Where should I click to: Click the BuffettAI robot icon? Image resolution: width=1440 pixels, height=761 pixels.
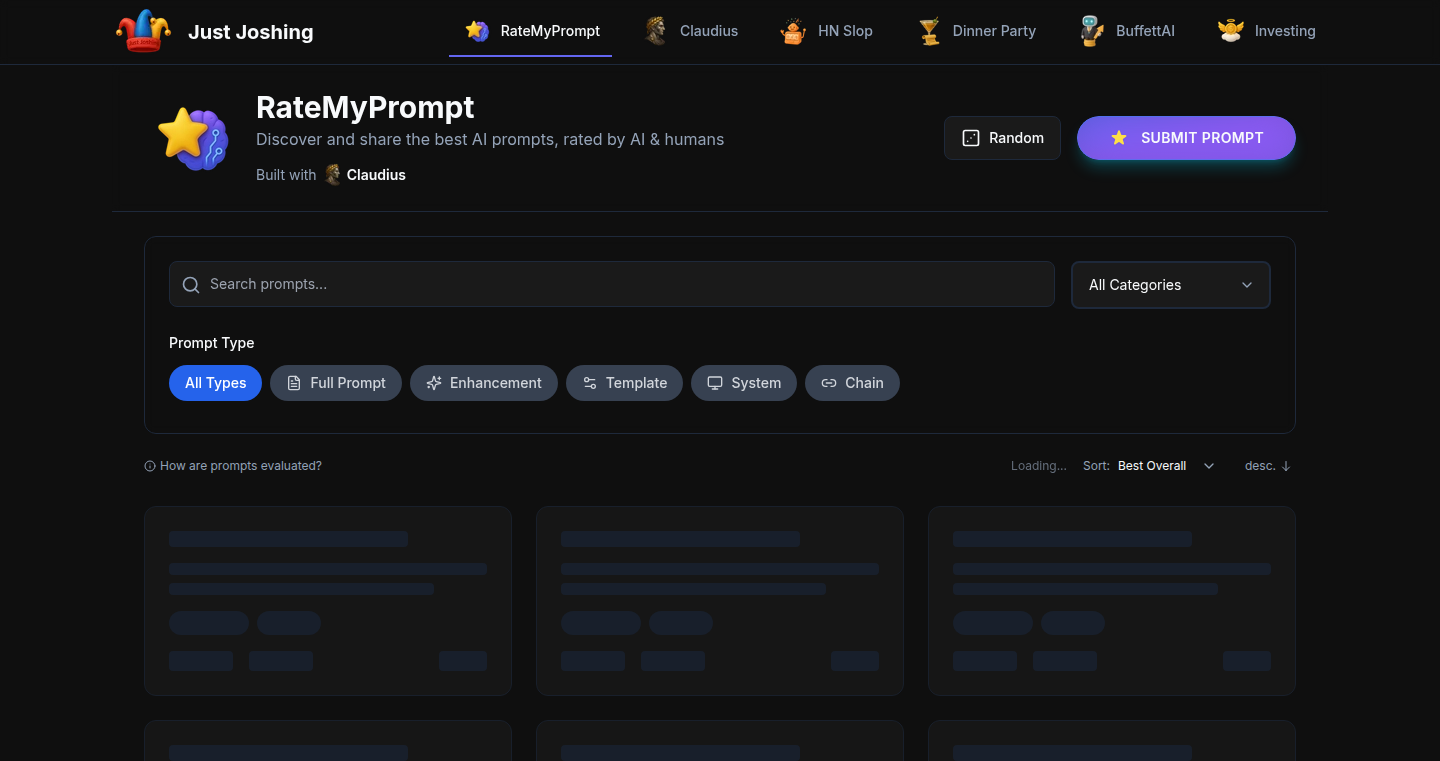(x=1092, y=31)
